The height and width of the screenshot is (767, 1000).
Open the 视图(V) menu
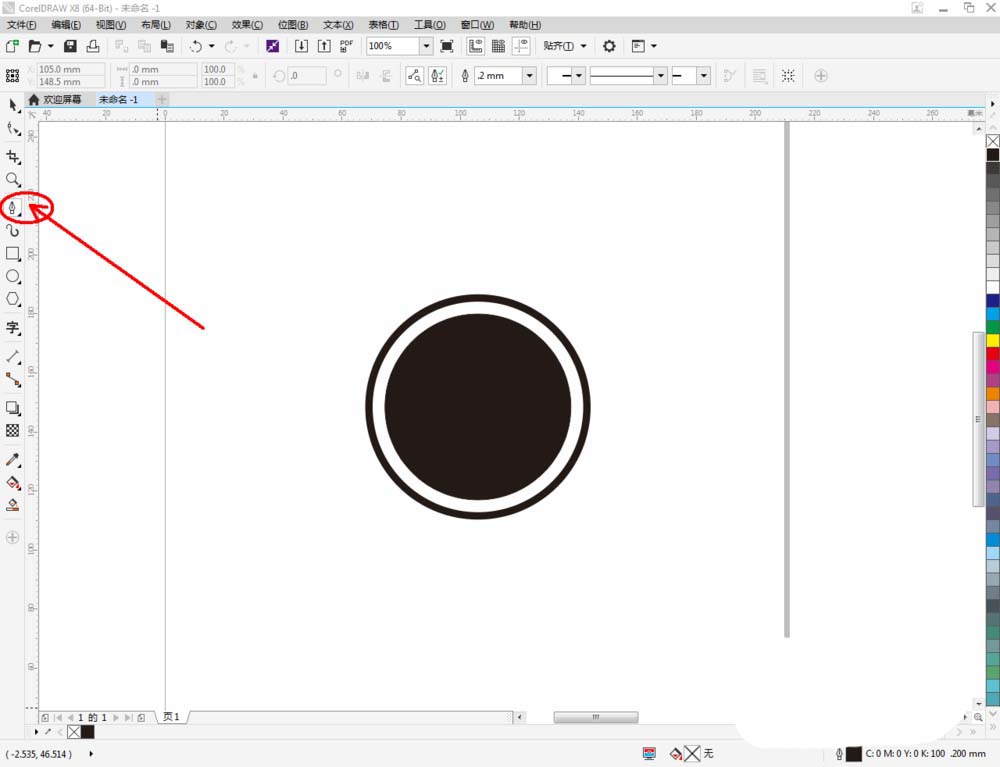[x=111, y=25]
